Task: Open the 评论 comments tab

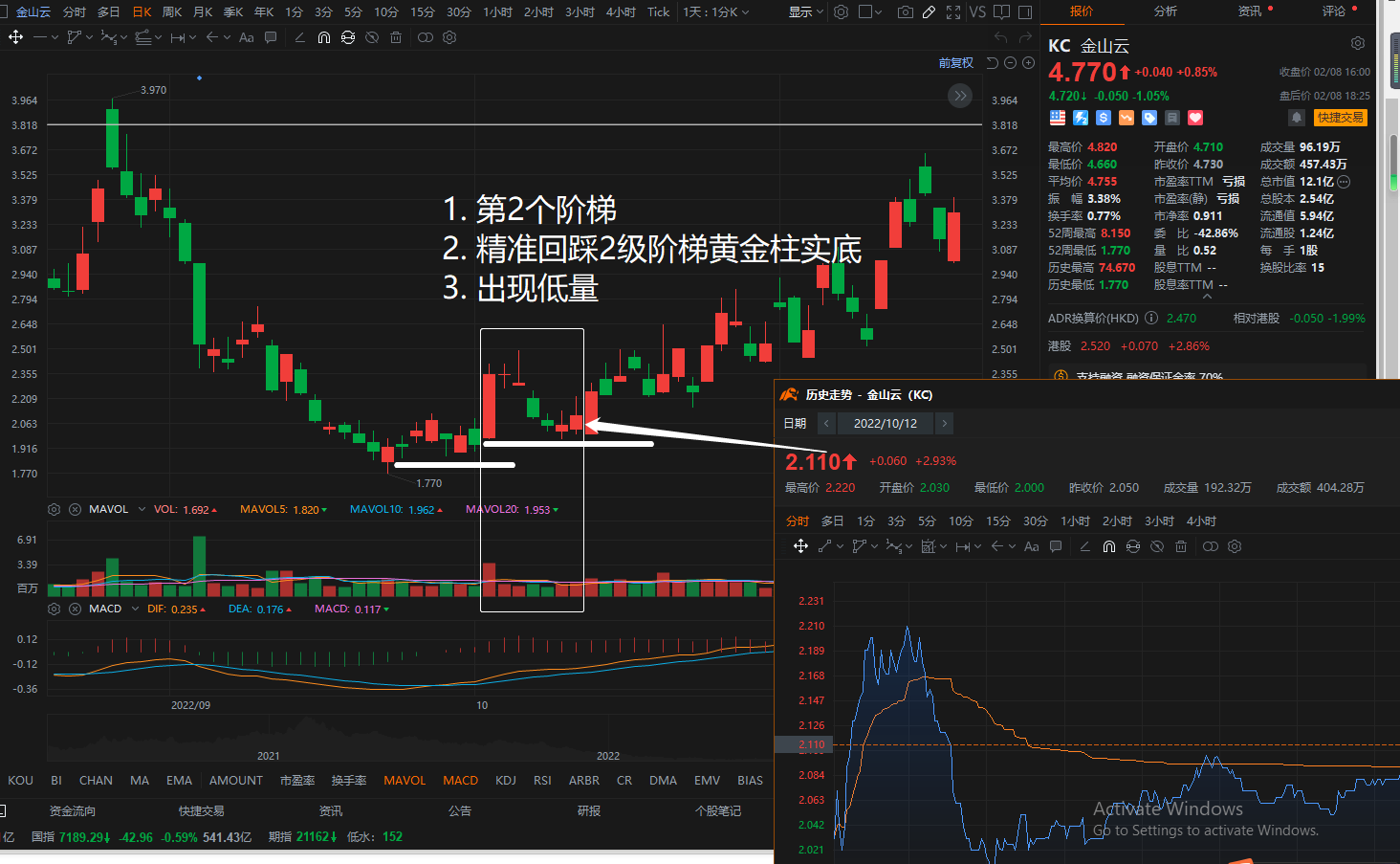Action: [x=1334, y=11]
